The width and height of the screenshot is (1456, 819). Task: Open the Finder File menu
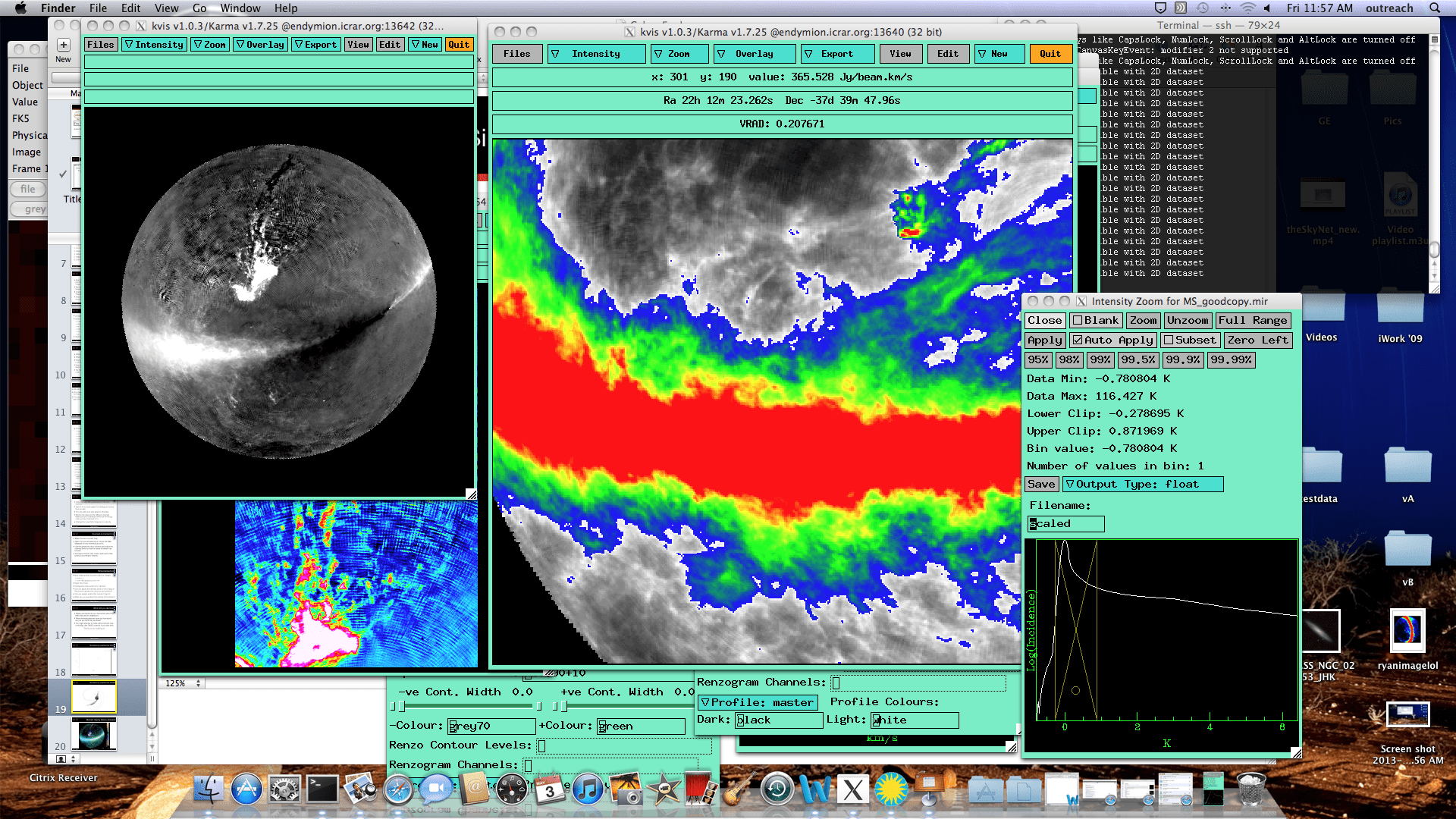coord(98,8)
